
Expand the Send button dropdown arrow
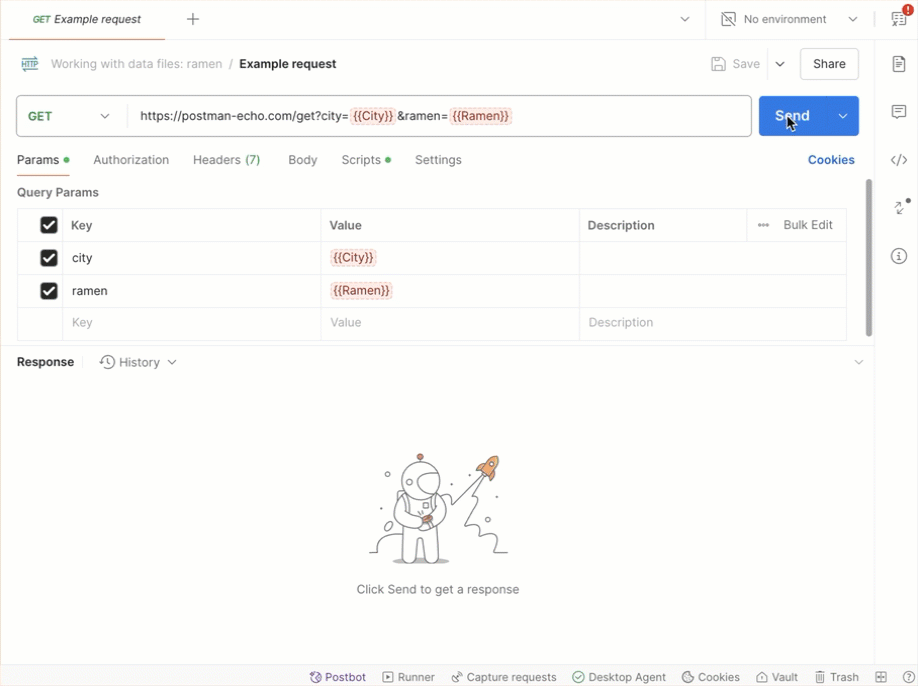[x=843, y=115]
